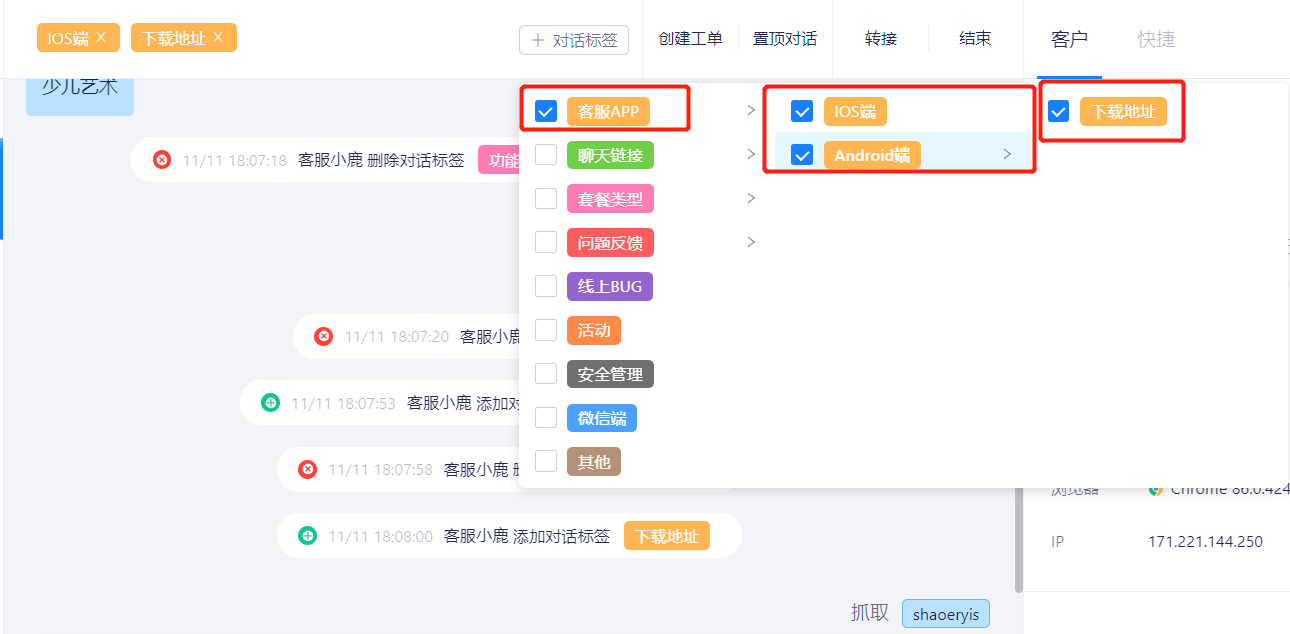Click the IP address 171.221.144.250
The width and height of the screenshot is (1290, 634).
[x=1205, y=541]
